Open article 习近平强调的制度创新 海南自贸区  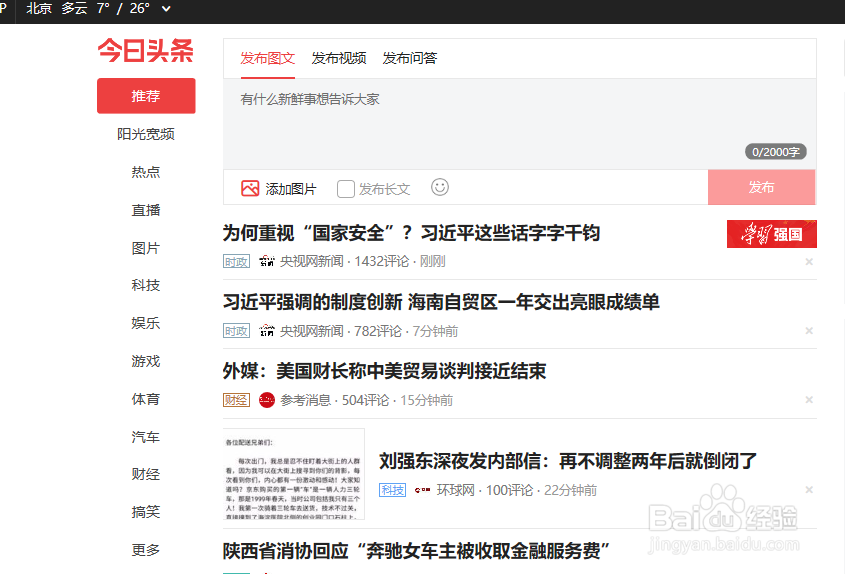(441, 302)
